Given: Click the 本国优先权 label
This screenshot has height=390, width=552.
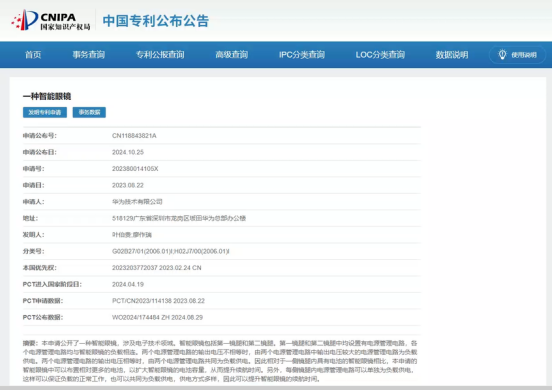Looking at the screenshot, I should [40, 268].
